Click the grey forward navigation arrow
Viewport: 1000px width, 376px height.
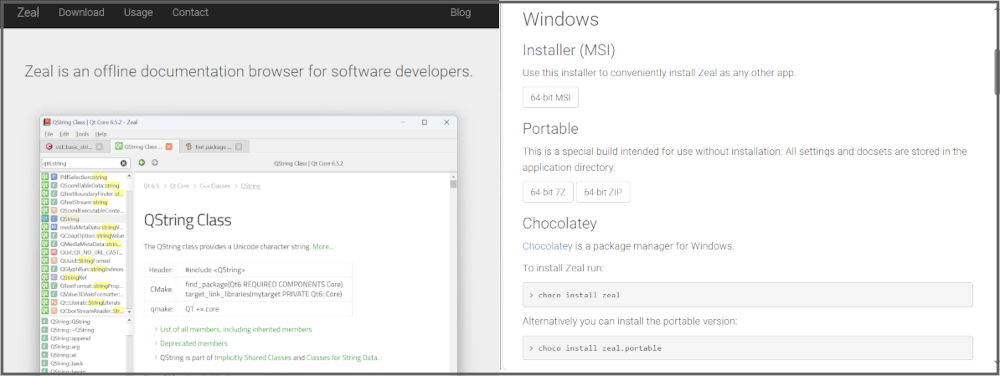(x=154, y=163)
